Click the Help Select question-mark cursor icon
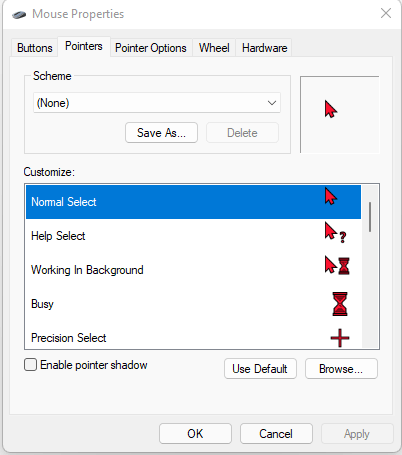This screenshot has width=402, height=455. coord(336,232)
